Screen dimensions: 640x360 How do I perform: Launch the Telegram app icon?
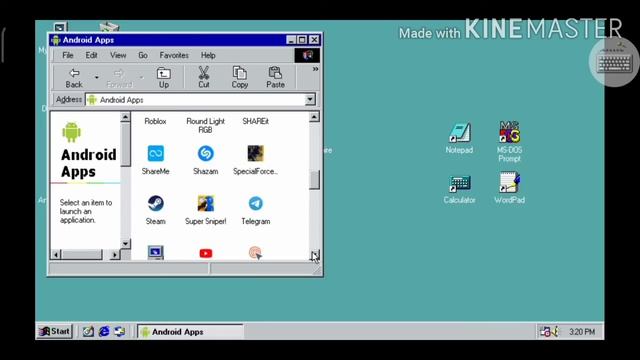pos(256,204)
